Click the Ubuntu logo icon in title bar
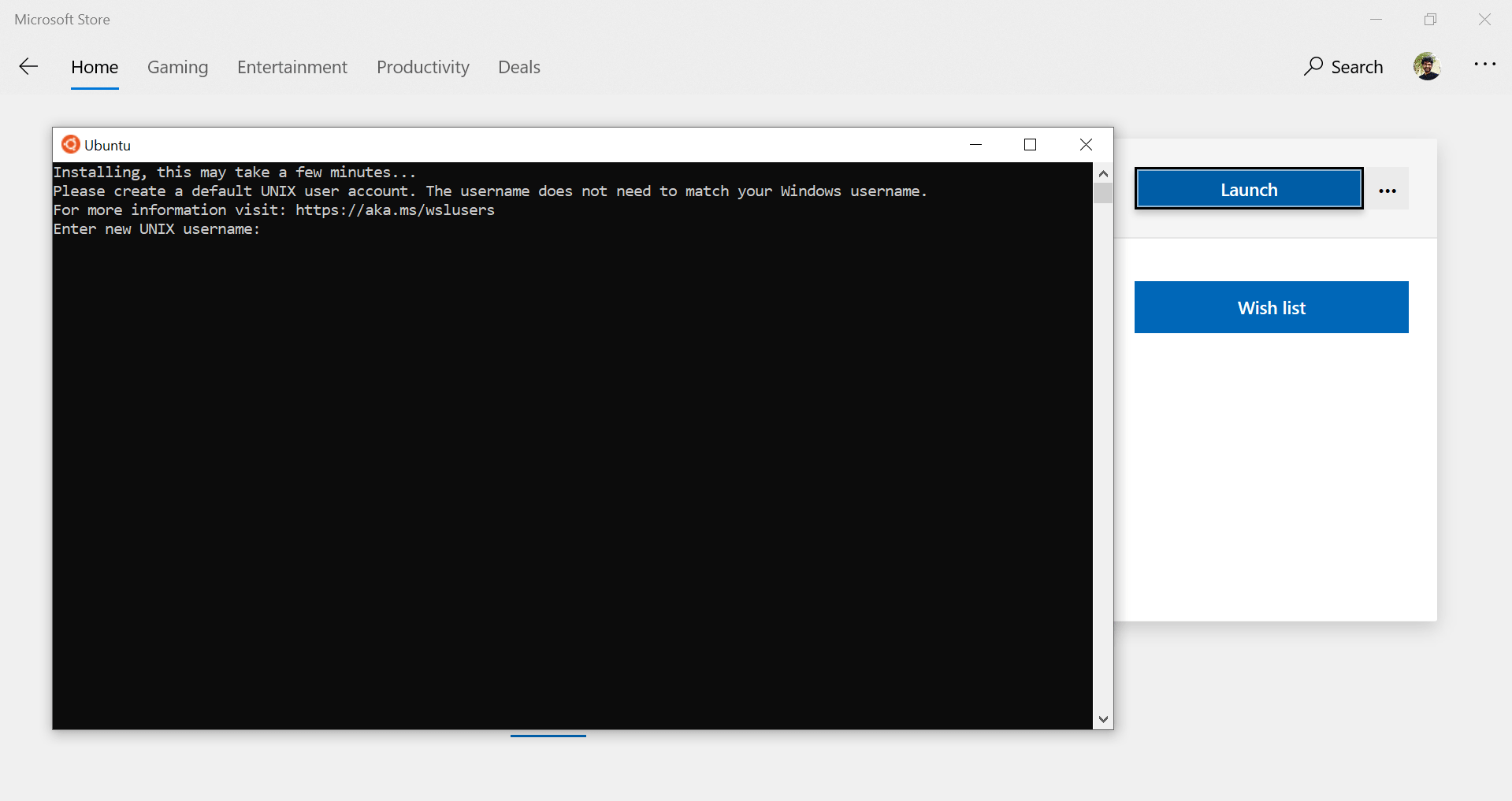 click(70, 144)
